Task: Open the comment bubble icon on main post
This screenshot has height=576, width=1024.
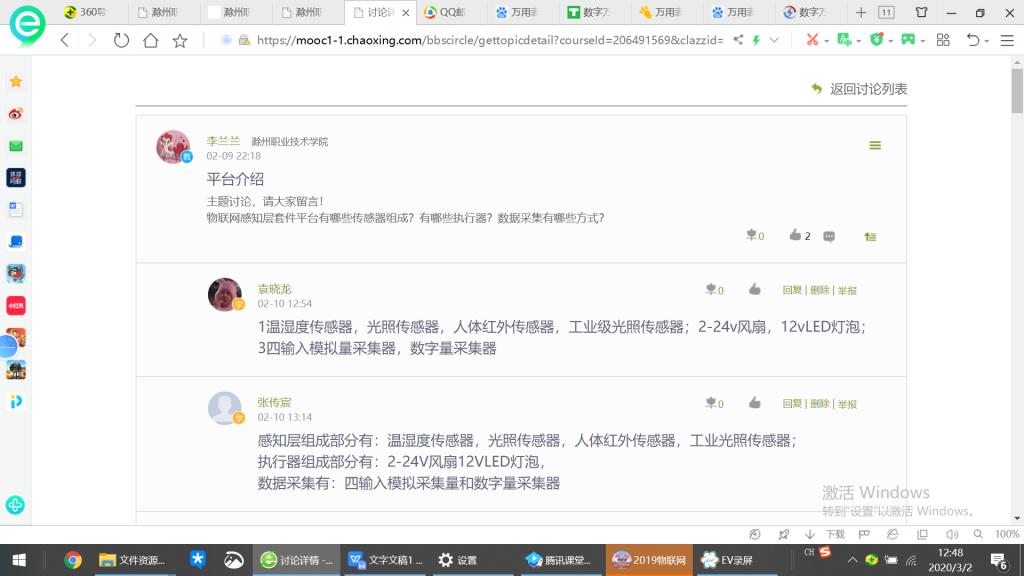Action: pos(829,237)
